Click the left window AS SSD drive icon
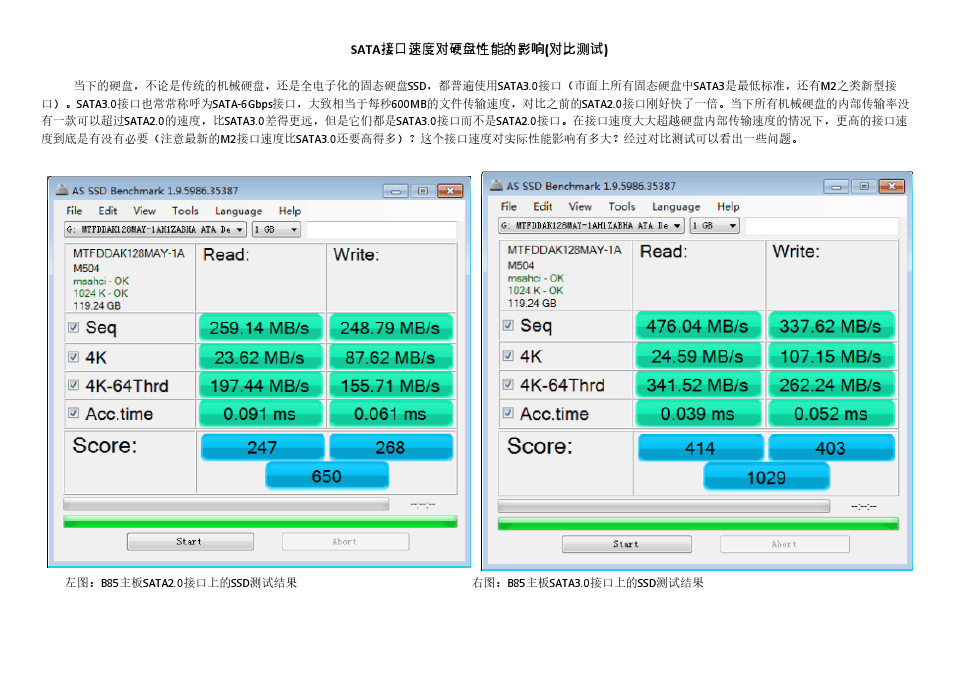Screen dimensions: 958x678 pos(62,189)
